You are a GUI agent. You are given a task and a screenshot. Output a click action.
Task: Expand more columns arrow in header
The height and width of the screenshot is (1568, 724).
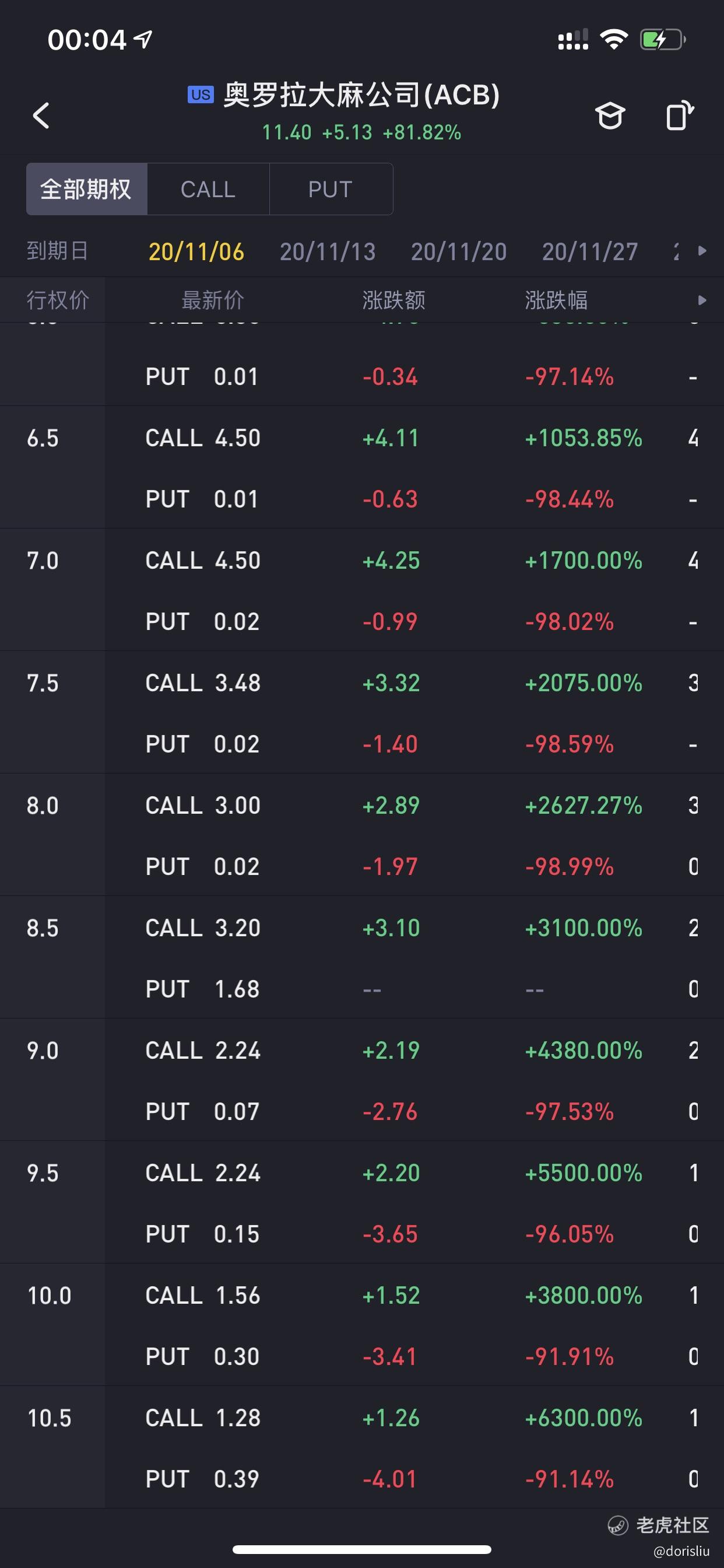click(x=702, y=300)
